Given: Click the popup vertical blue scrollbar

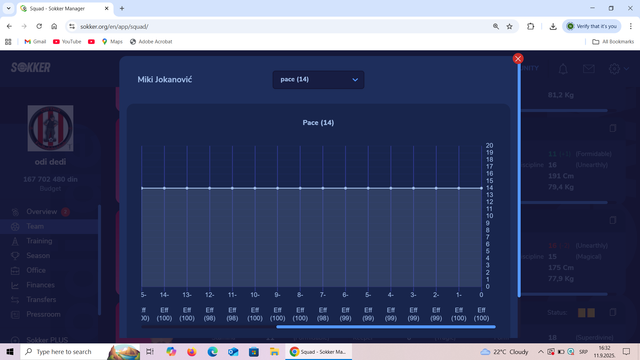Looking at the screenshot, I should click(x=519, y=180).
